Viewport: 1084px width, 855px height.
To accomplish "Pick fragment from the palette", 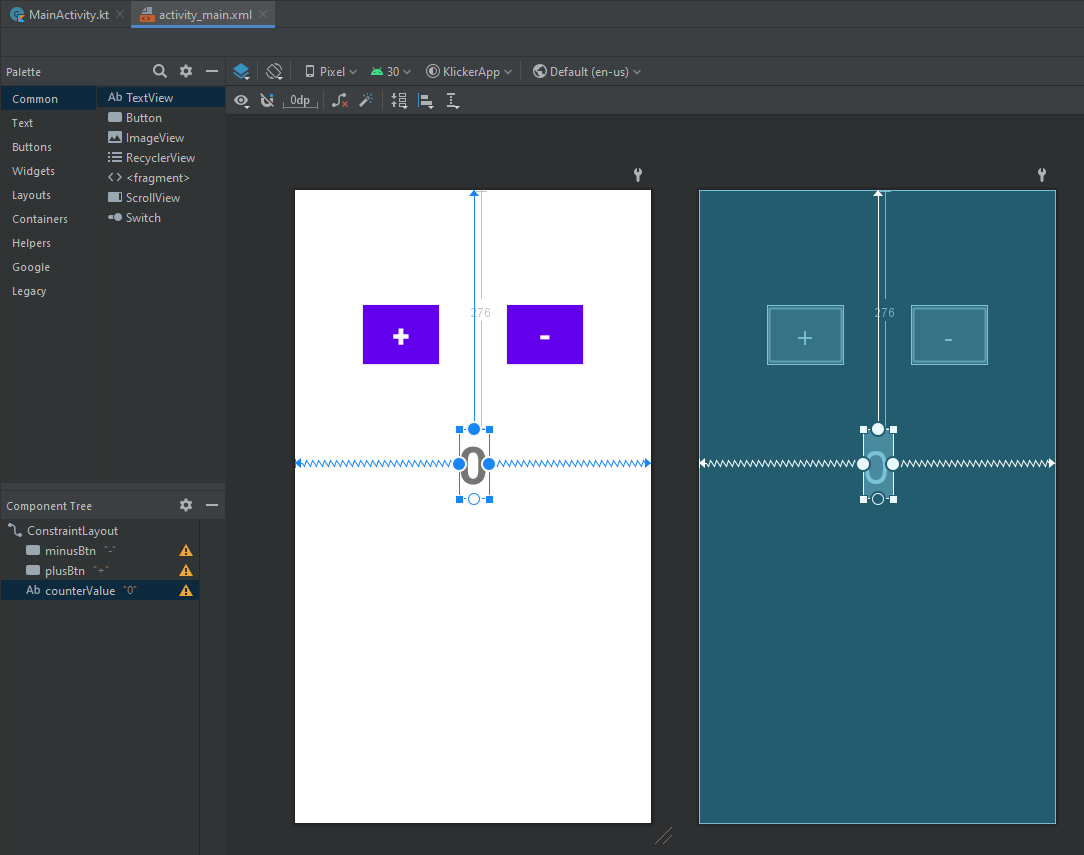I will coord(160,178).
